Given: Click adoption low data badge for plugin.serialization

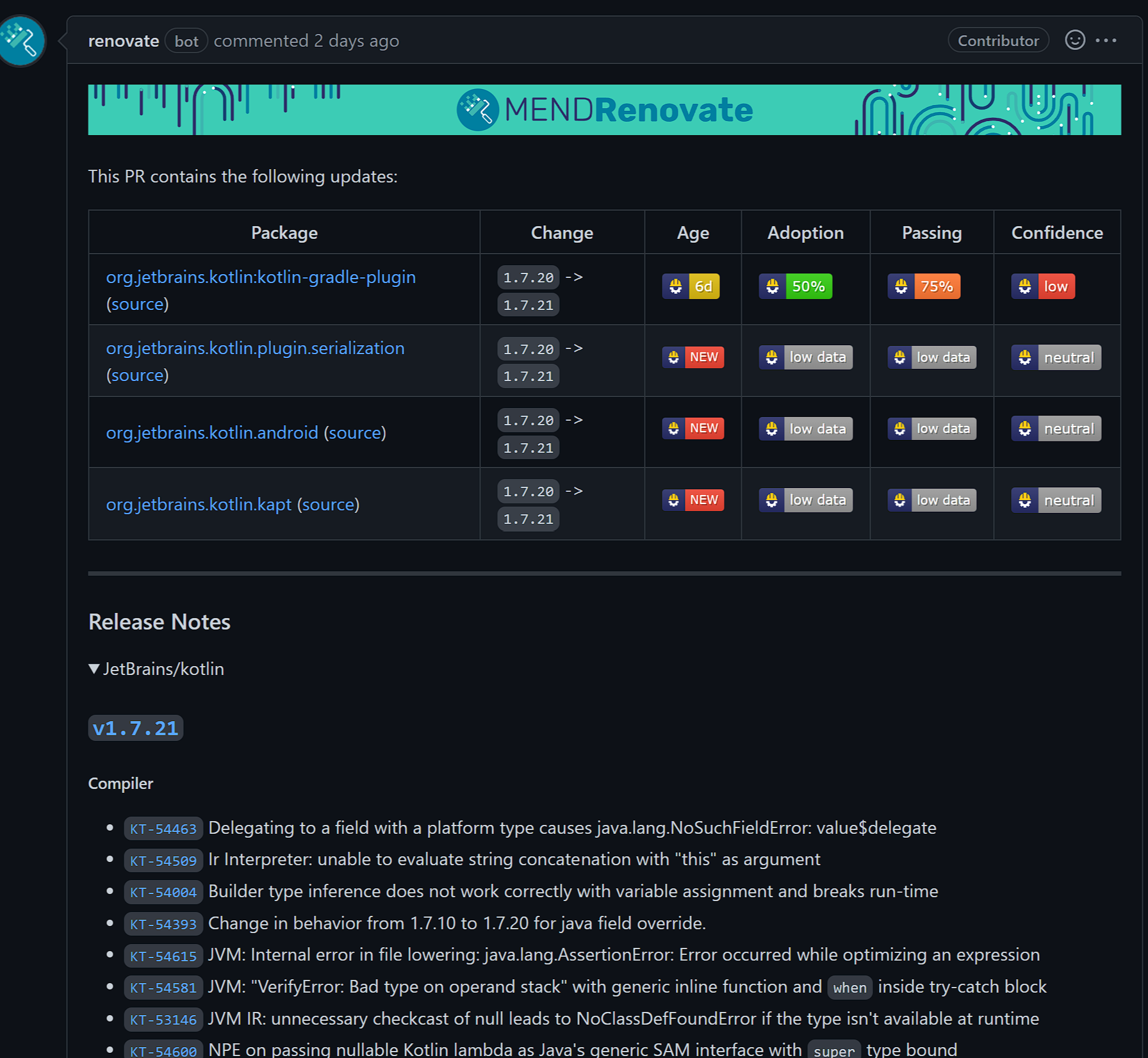Looking at the screenshot, I should click(x=805, y=357).
